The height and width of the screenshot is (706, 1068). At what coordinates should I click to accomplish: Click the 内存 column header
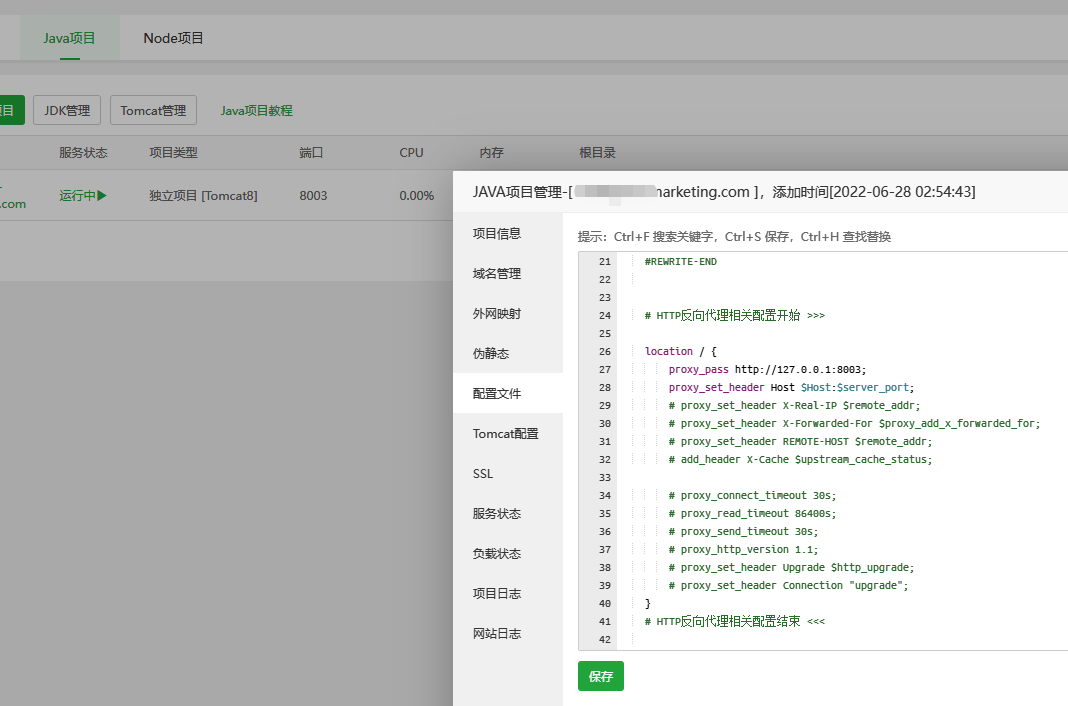coord(491,153)
